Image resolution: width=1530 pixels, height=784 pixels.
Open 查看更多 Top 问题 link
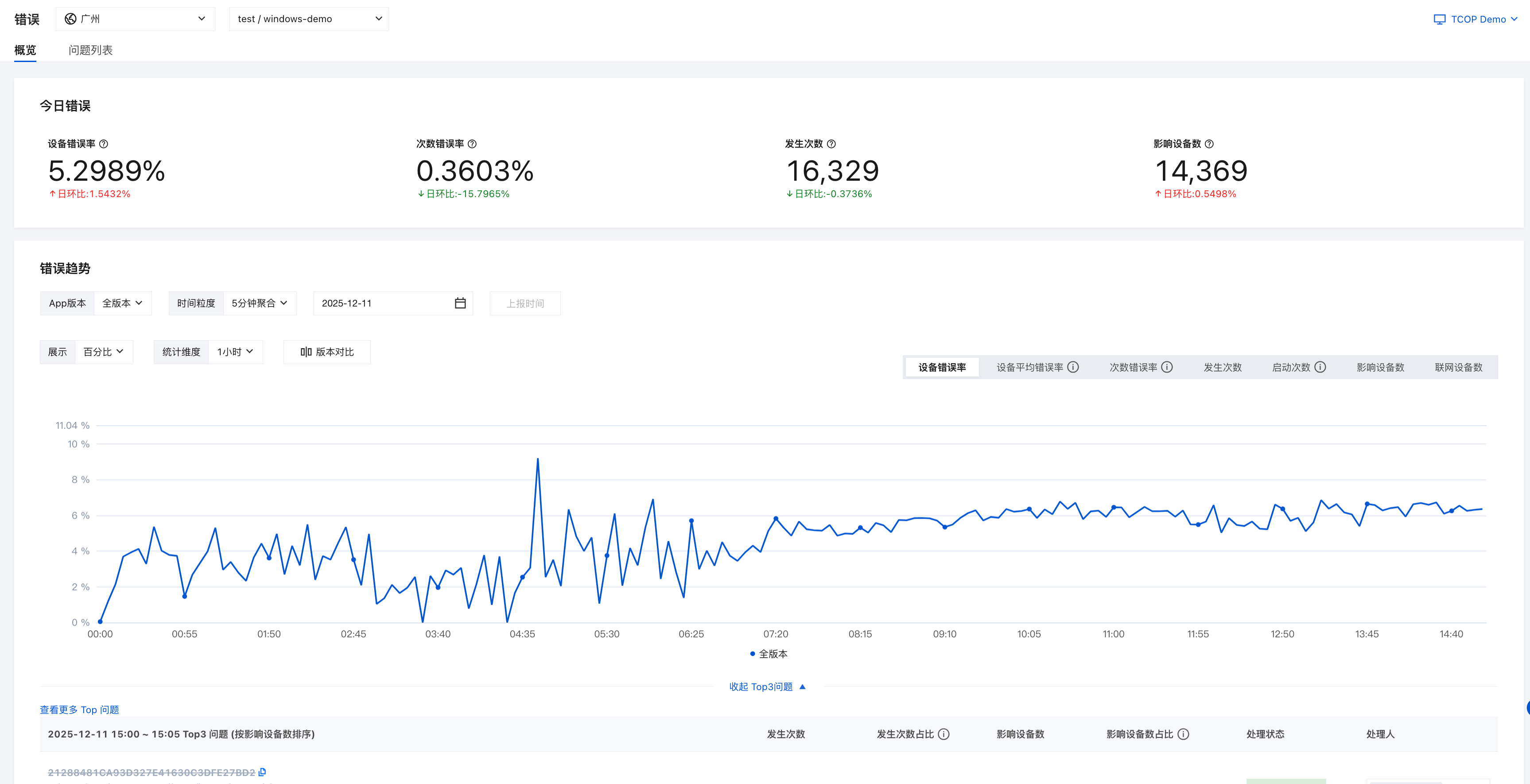(x=79, y=710)
